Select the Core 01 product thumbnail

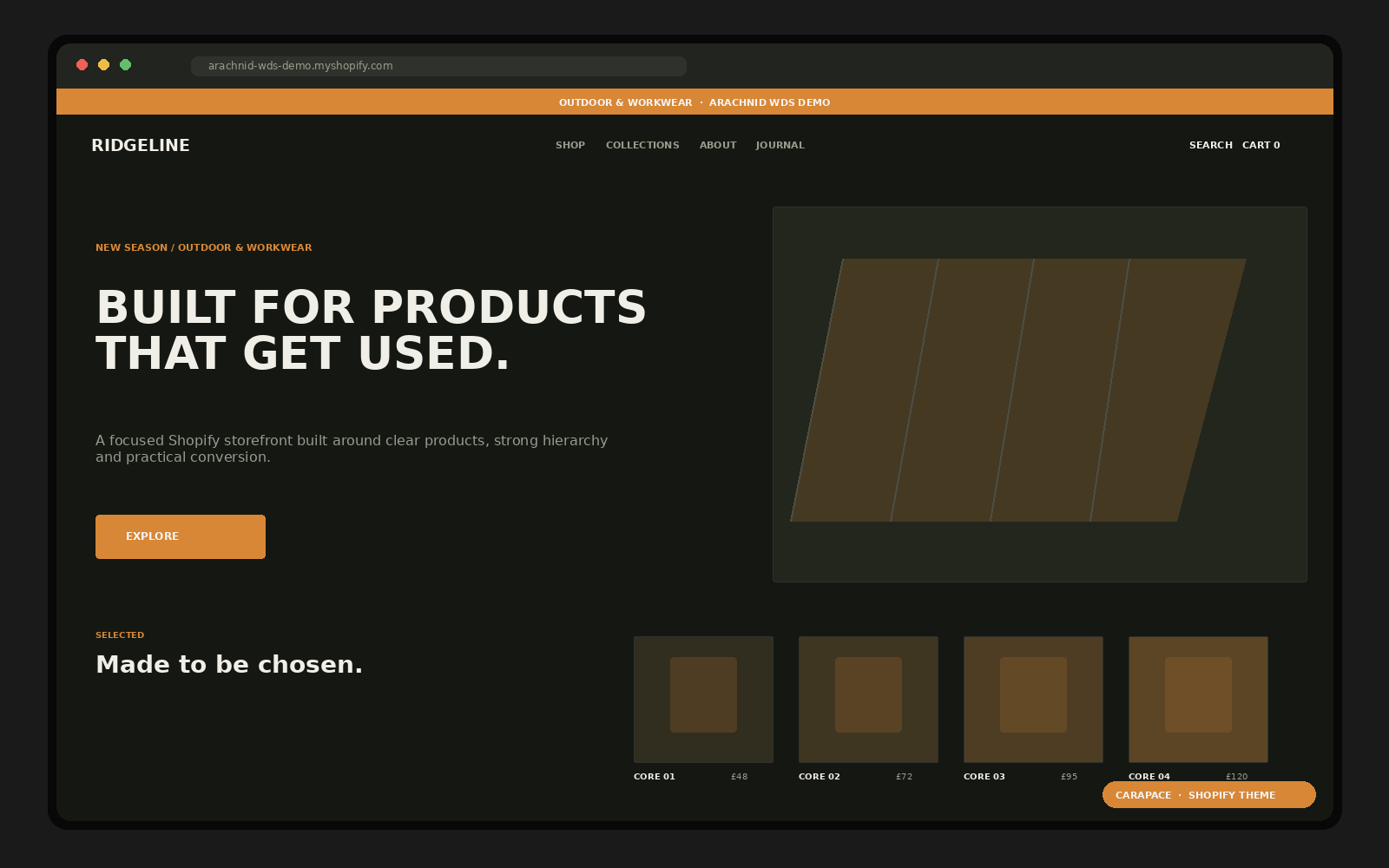tap(703, 700)
